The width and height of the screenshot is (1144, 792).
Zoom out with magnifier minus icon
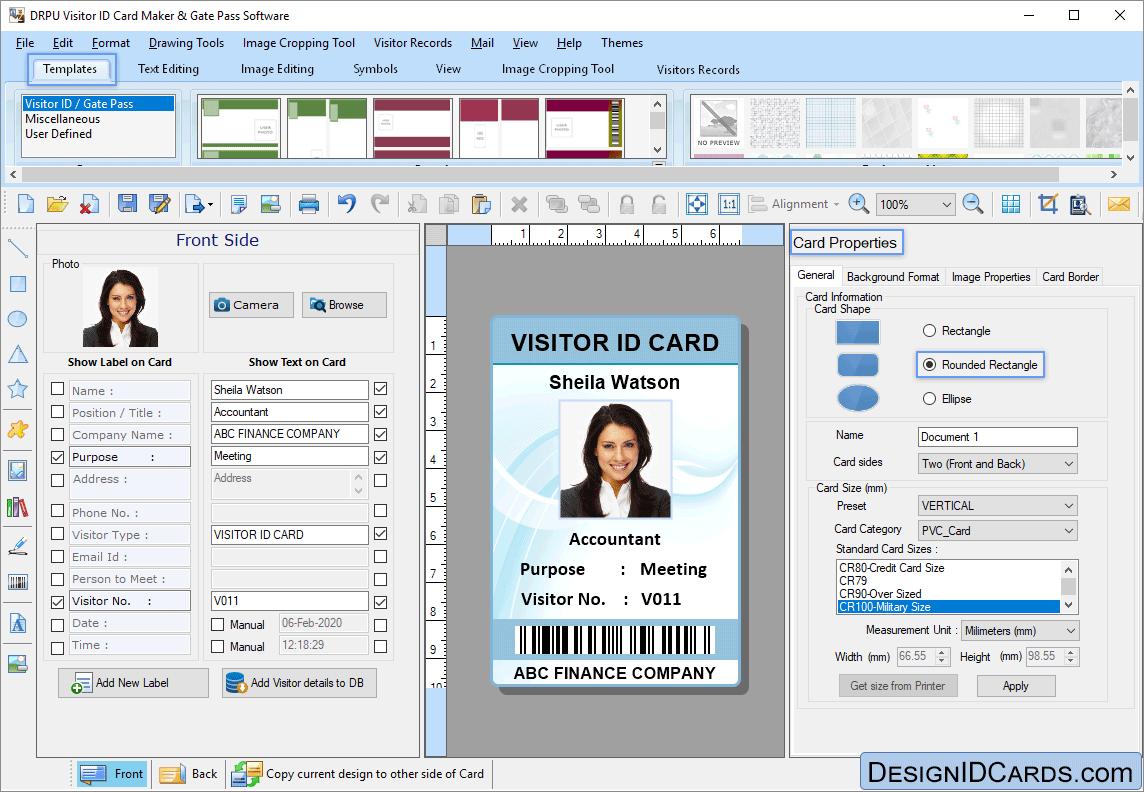click(973, 204)
